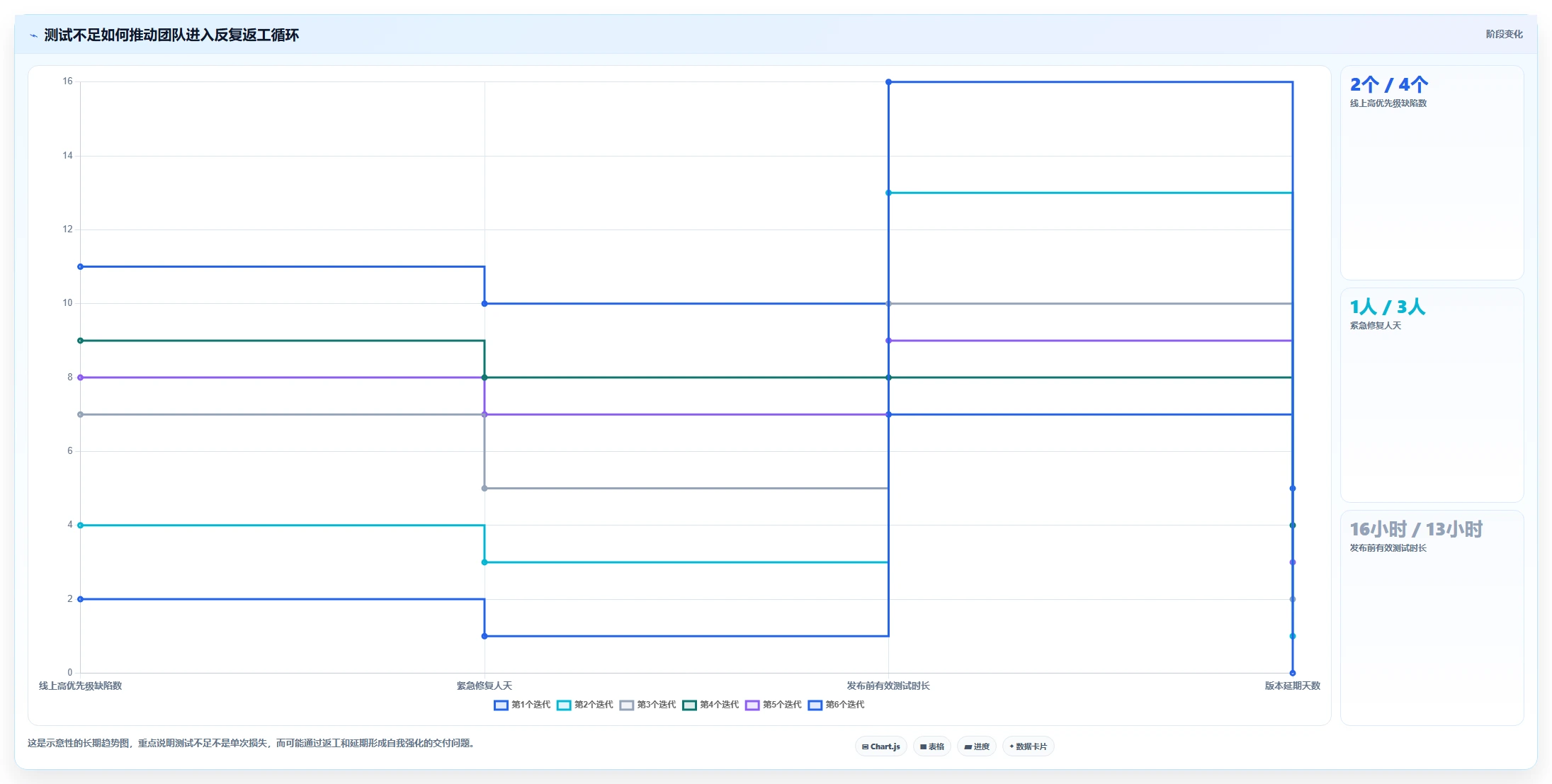Click the x-axis label 线上高优先级缺陷数
Viewport: 1552px width, 784px height.
point(80,686)
